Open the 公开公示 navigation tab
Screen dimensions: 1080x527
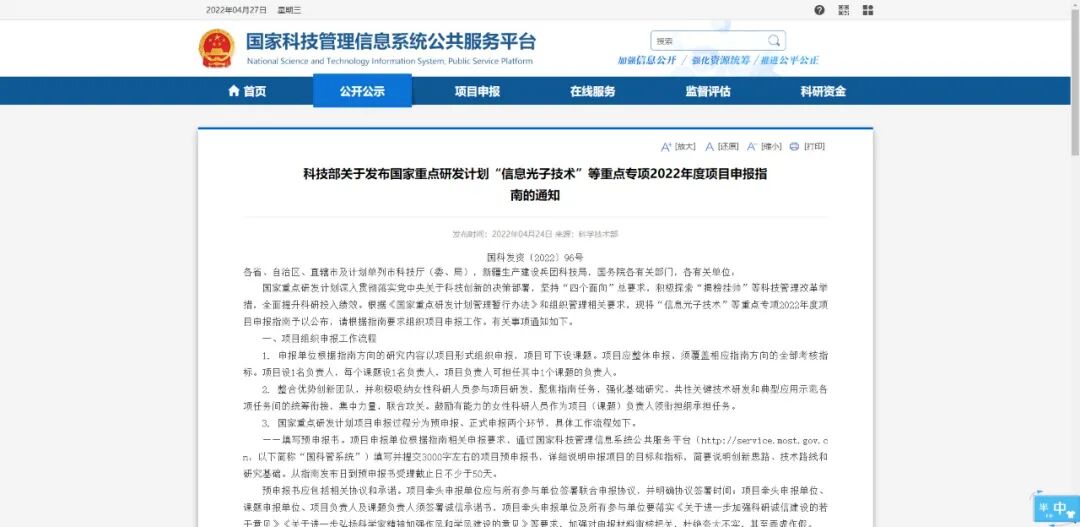click(x=362, y=91)
